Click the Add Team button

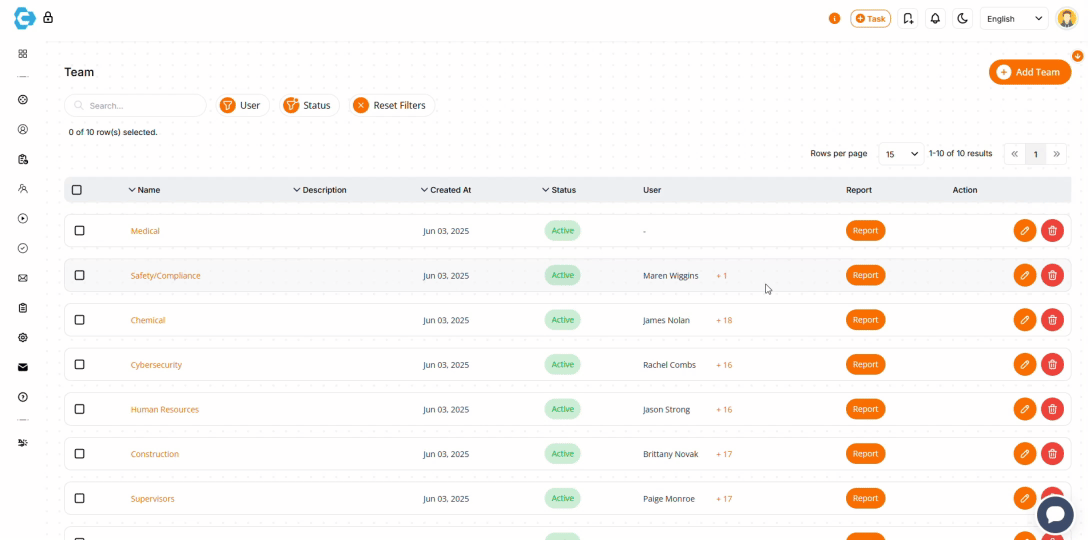point(1029,72)
